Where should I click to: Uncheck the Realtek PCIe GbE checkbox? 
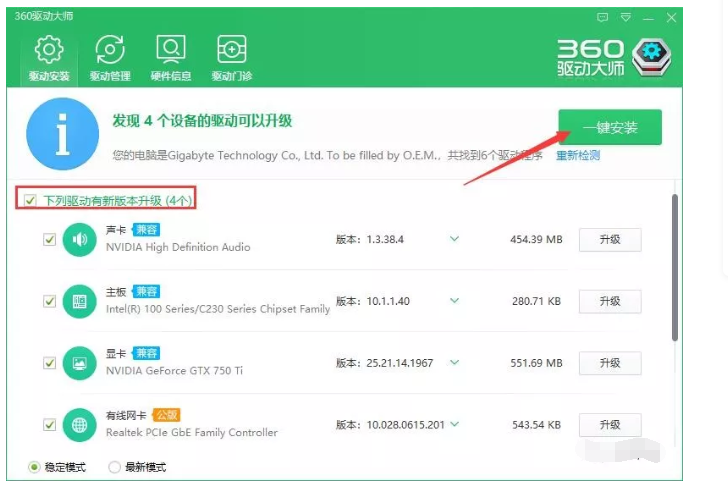tap(49, 425)
